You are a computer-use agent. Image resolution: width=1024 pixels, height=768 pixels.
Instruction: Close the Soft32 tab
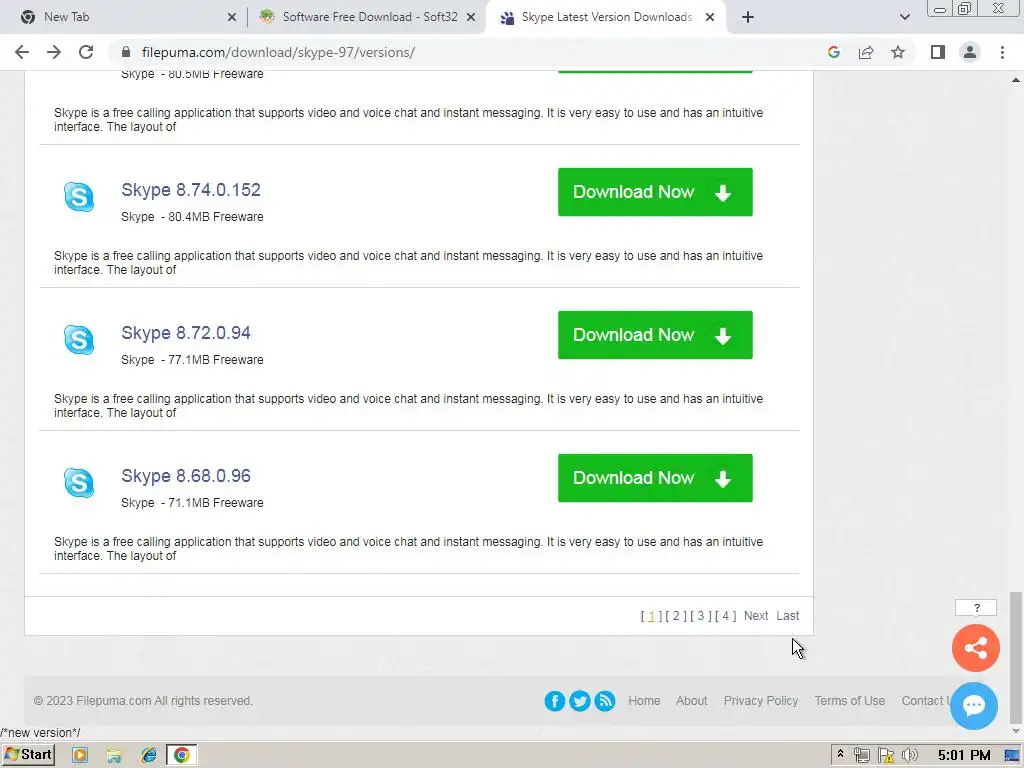point(471,17)
